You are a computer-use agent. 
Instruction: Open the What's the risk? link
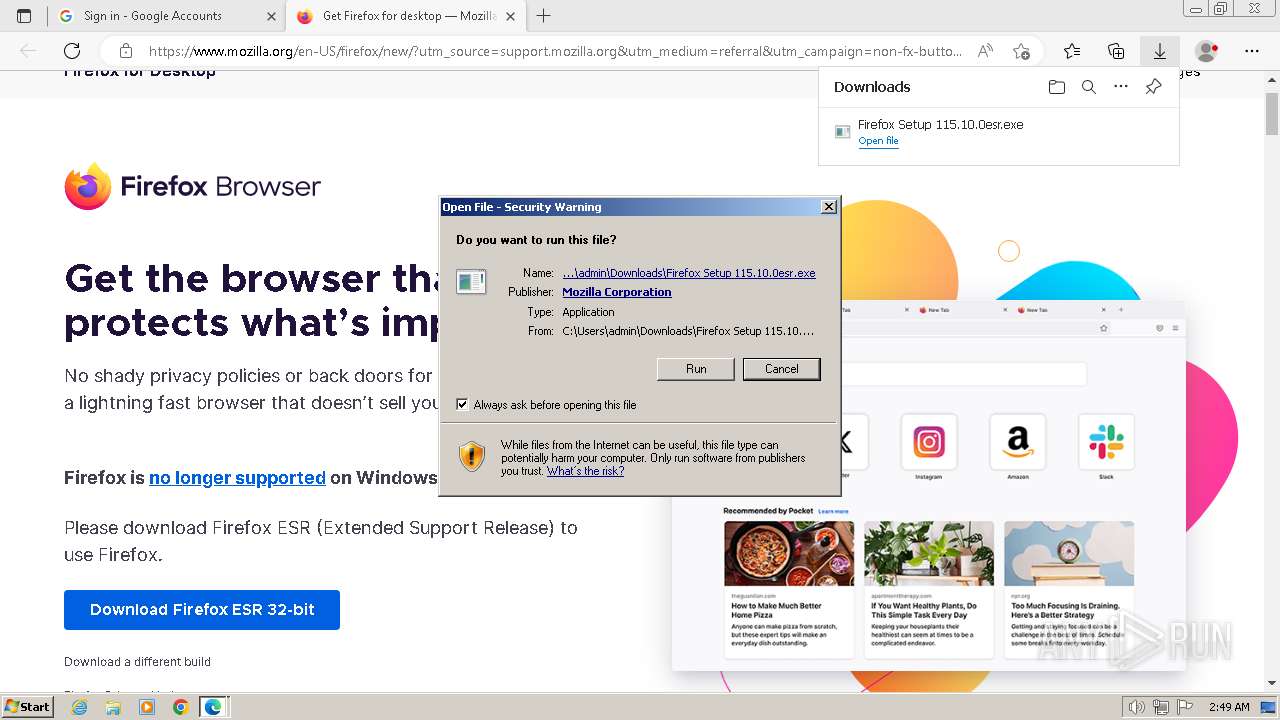[x=585, y=471]
